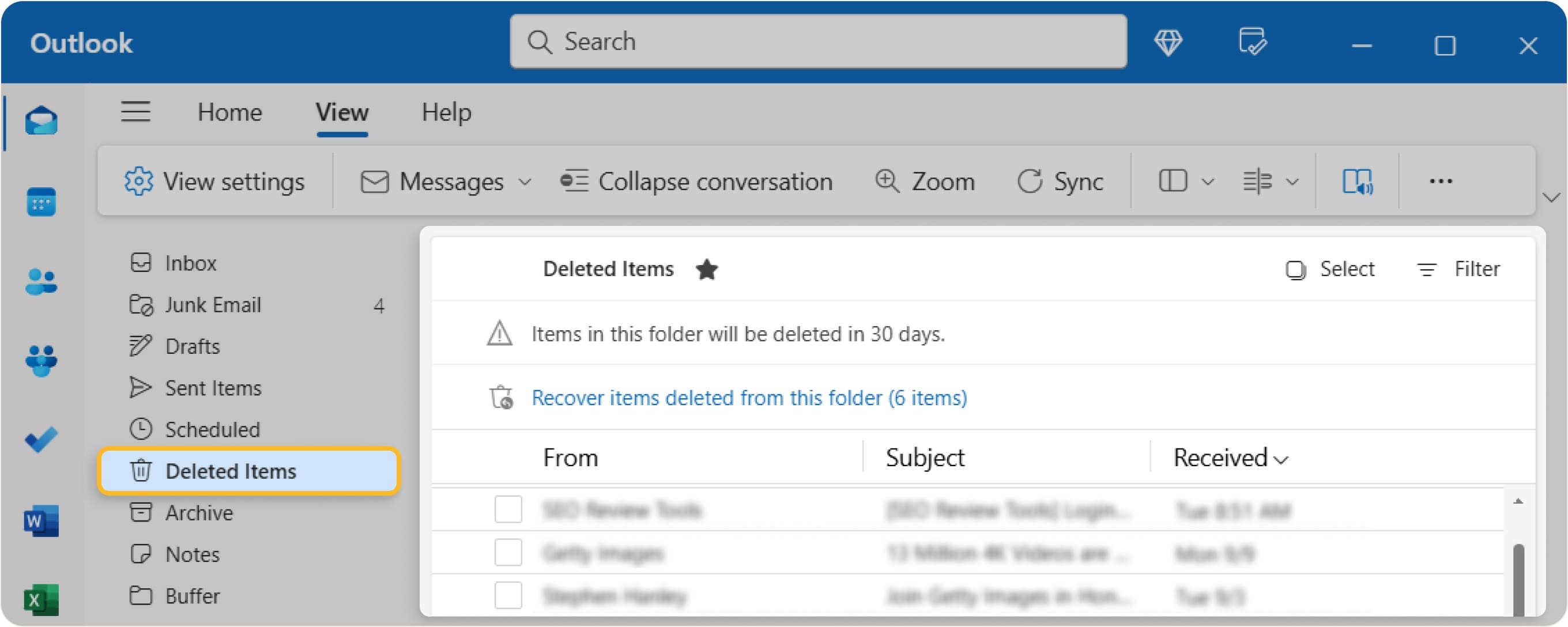Open the Immersive Reader icon

pos(1358,182)
